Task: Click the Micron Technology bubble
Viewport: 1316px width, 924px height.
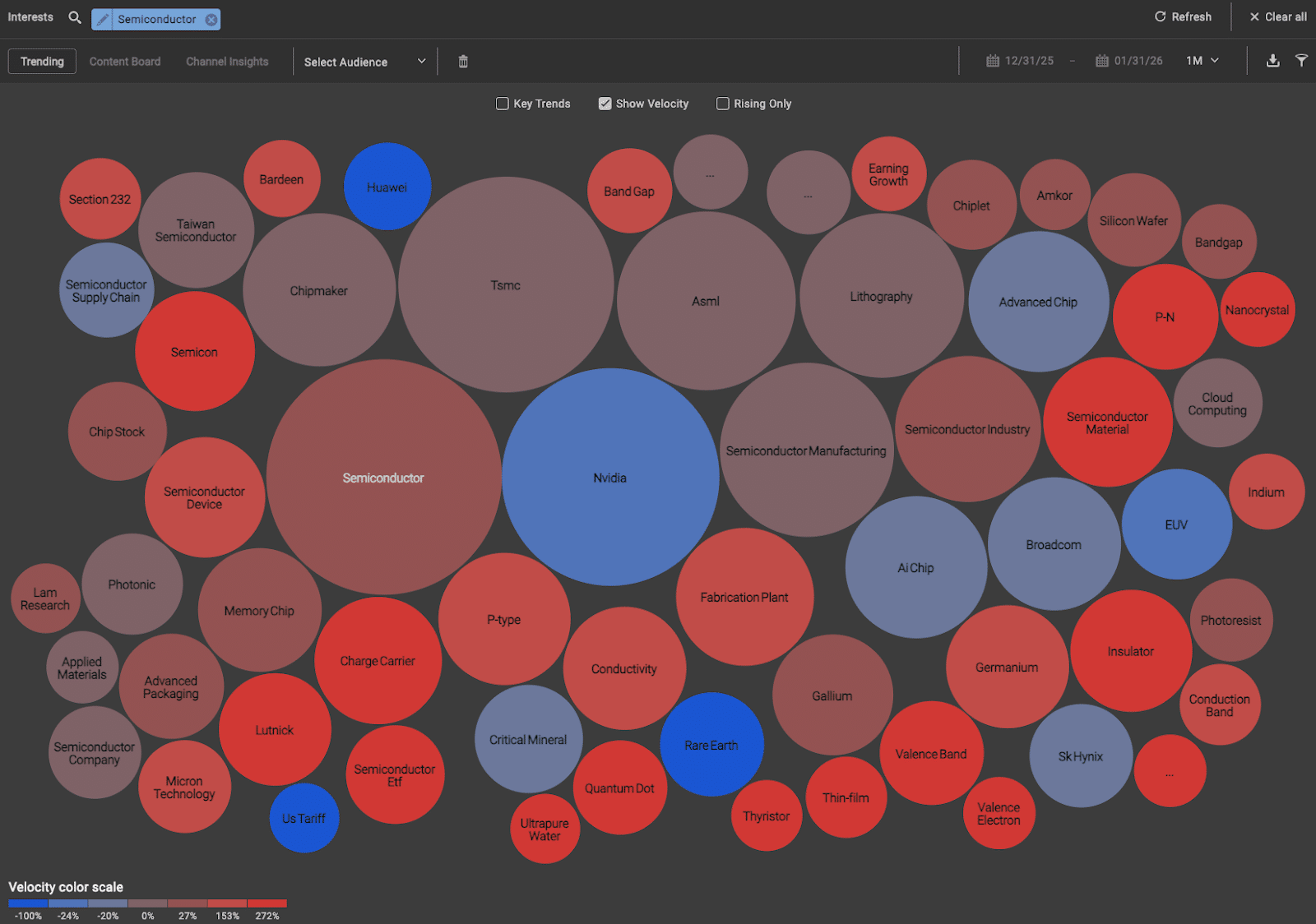Action: pyautogui.click(x=185, y=787)
